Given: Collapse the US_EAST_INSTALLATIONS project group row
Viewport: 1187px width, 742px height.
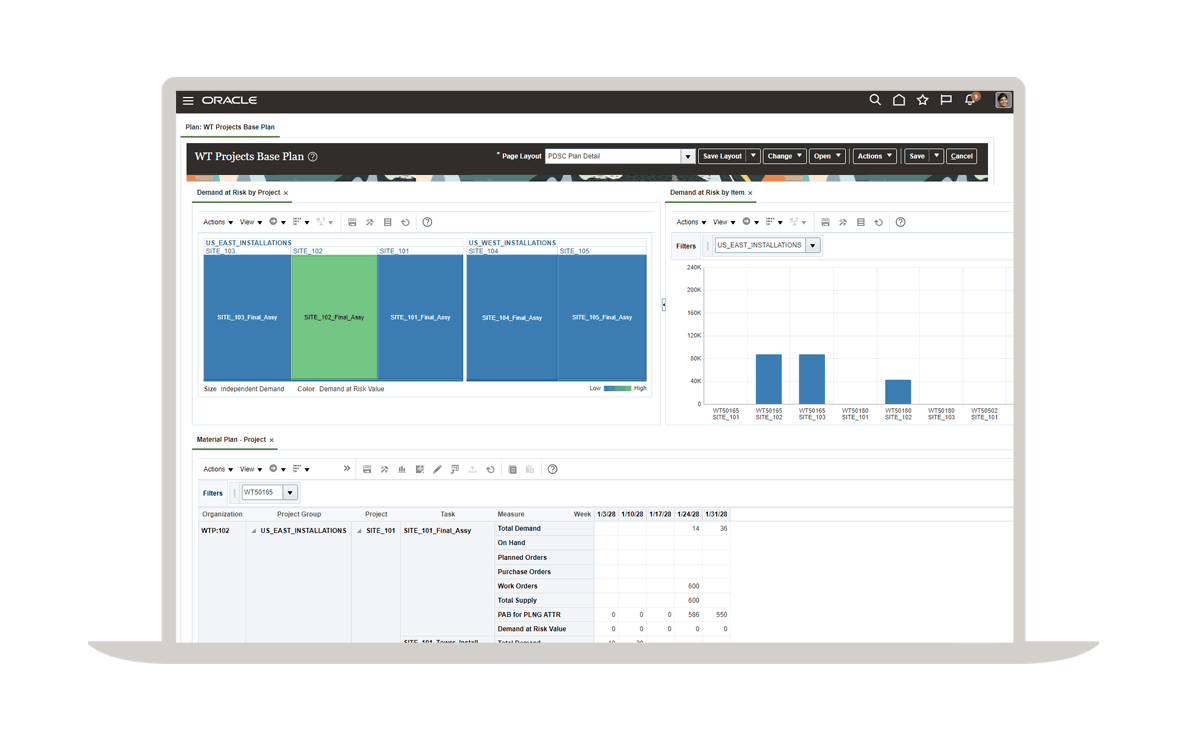Looking at the screenshot, I should pos(254,531).
